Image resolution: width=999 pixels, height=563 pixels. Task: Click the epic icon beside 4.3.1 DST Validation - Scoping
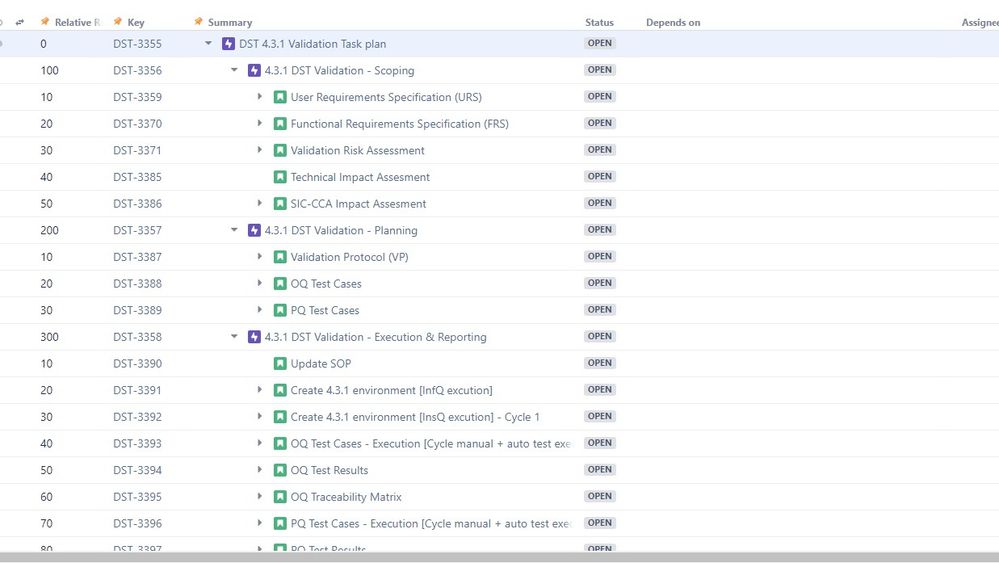[254, 71]
